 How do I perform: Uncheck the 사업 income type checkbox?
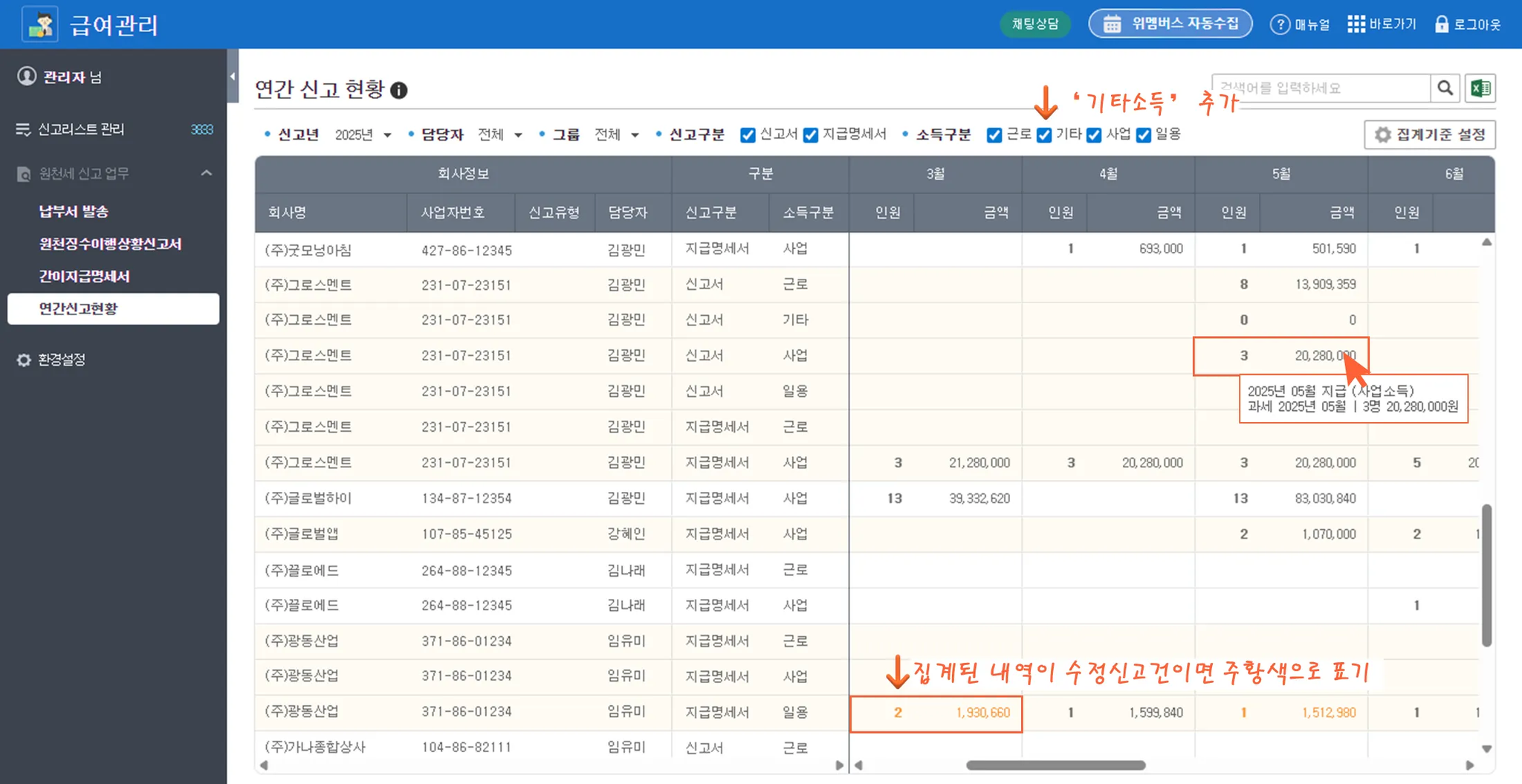point(1094,135)
